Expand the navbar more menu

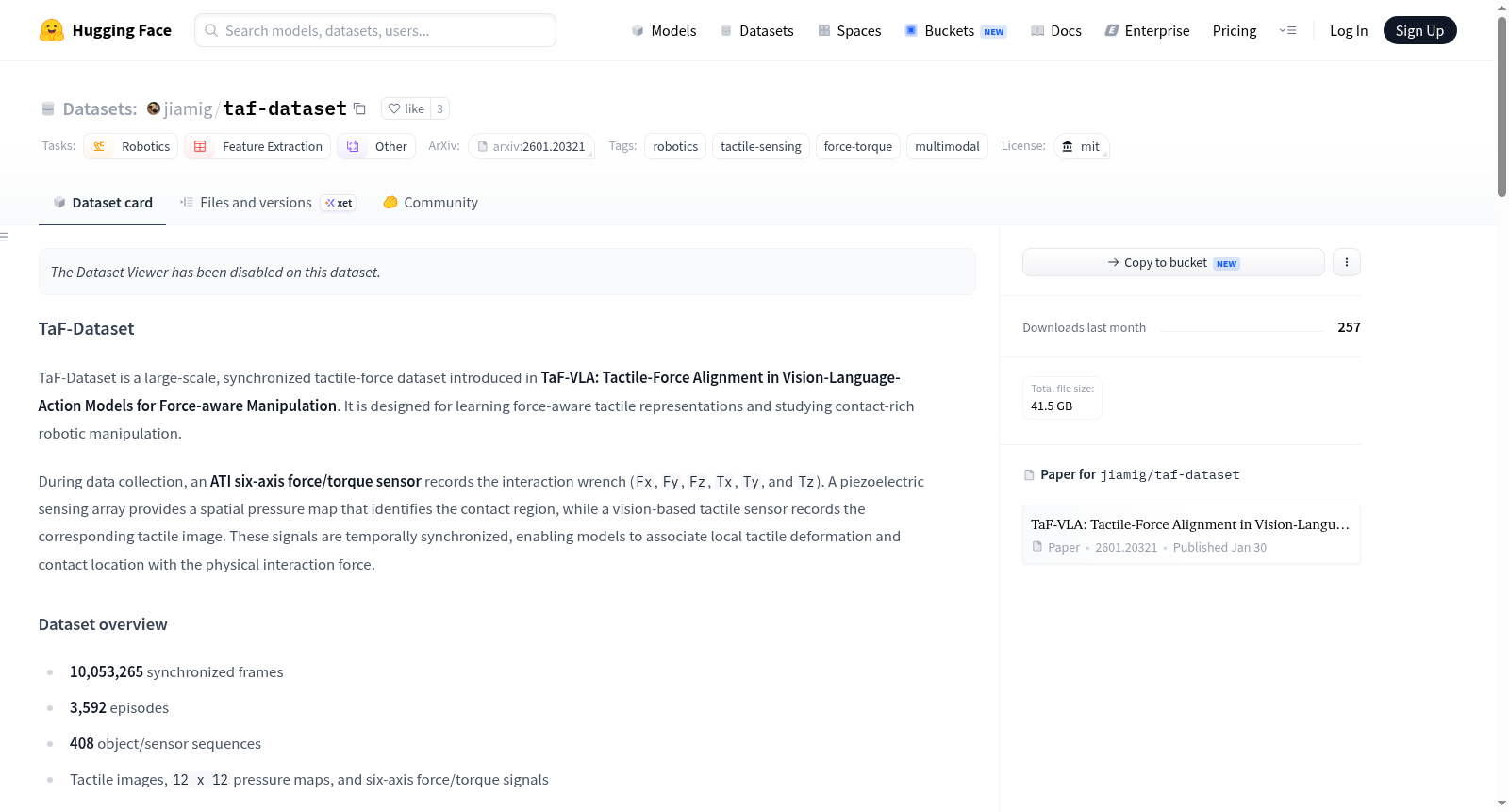[x=1287, y=30]
